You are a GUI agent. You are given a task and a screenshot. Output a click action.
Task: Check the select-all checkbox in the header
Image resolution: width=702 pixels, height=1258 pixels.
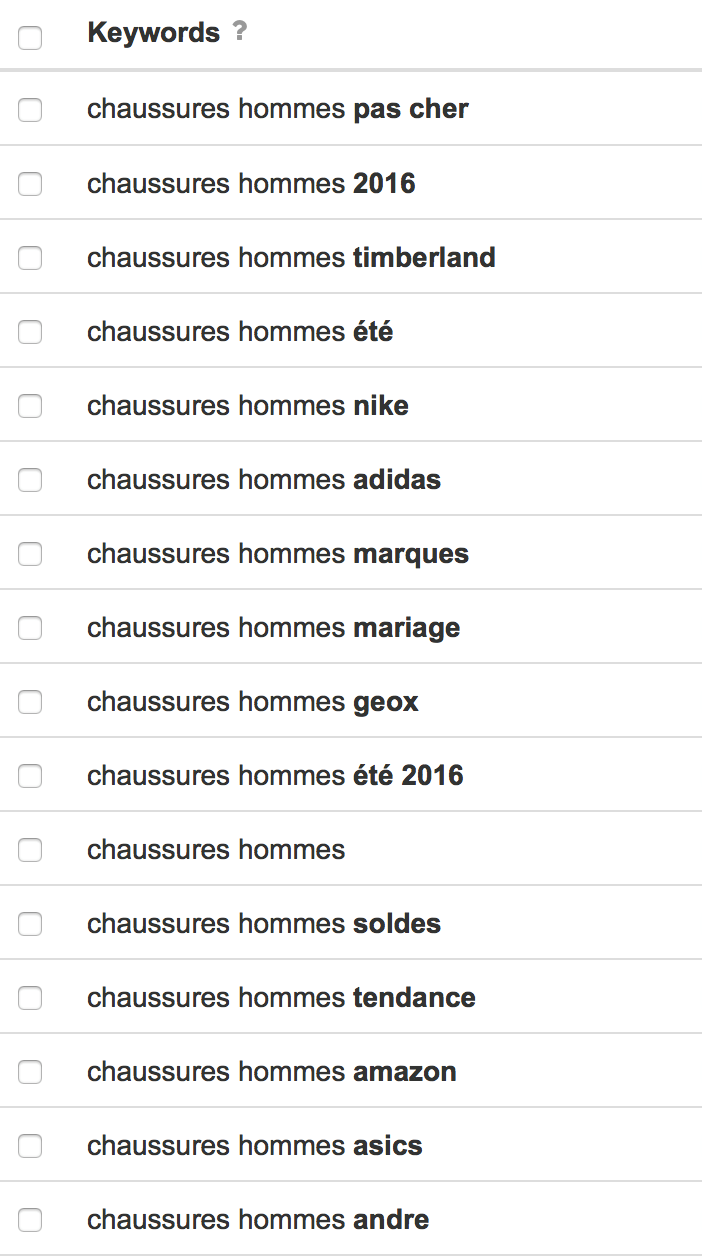click(30, 38)
